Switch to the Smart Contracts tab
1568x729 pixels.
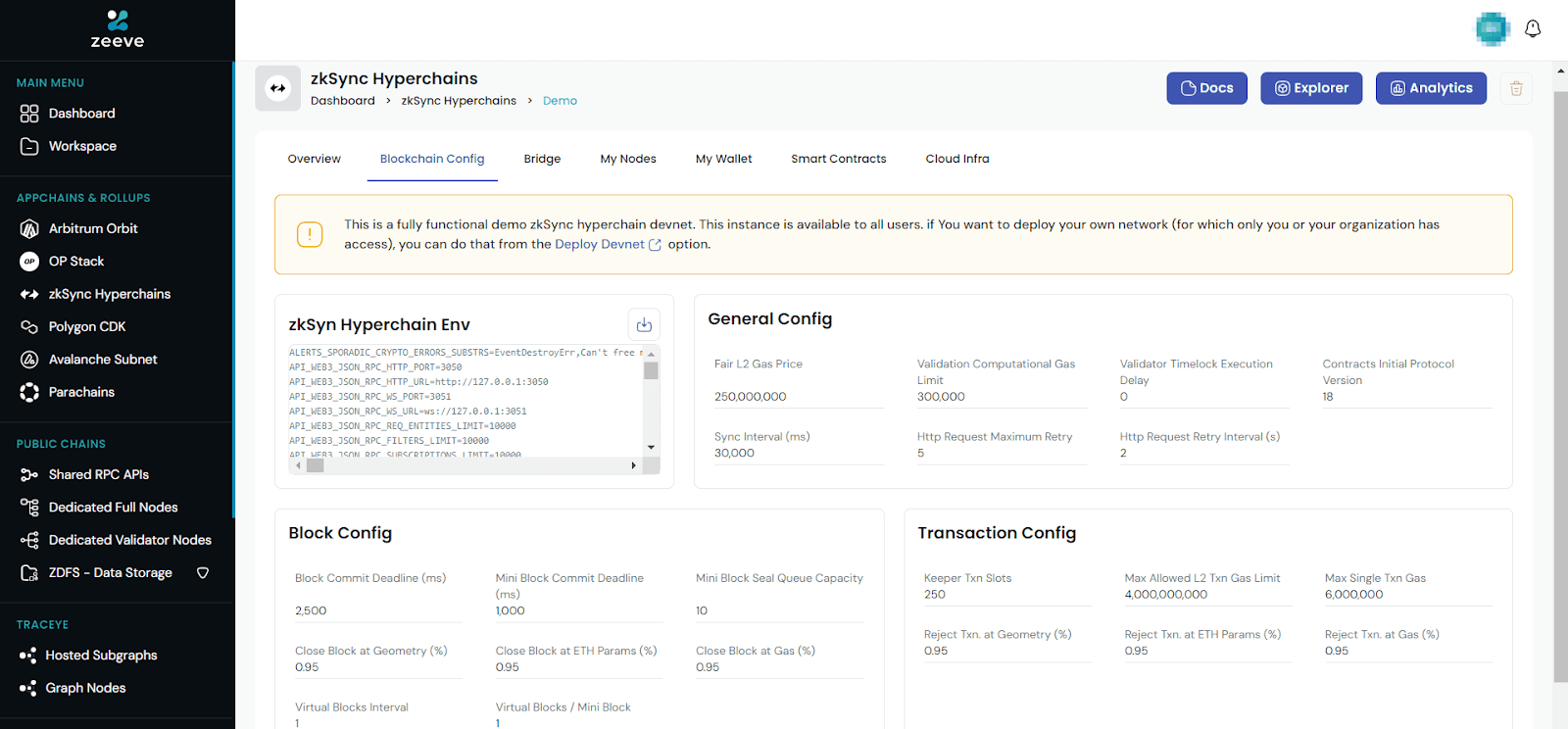(x=839, y=159)
